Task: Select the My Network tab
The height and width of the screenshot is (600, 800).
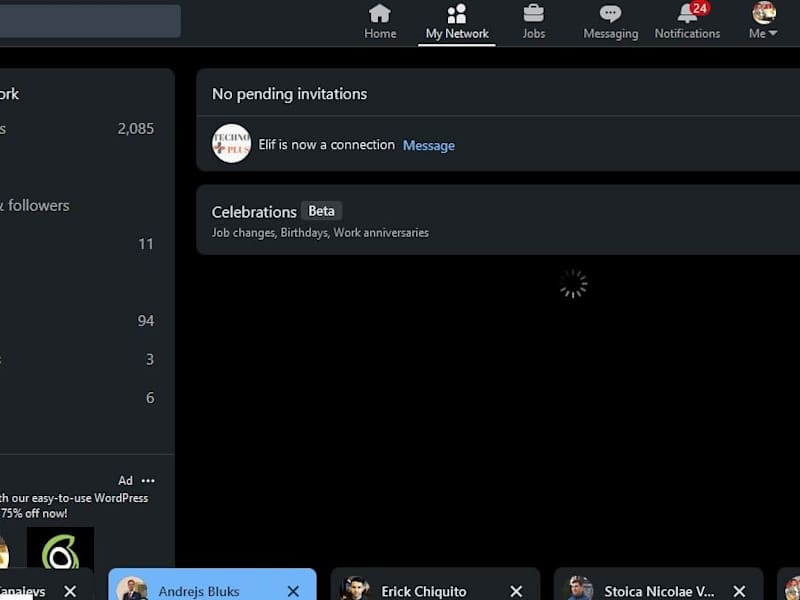Action: tap(457, 22)
